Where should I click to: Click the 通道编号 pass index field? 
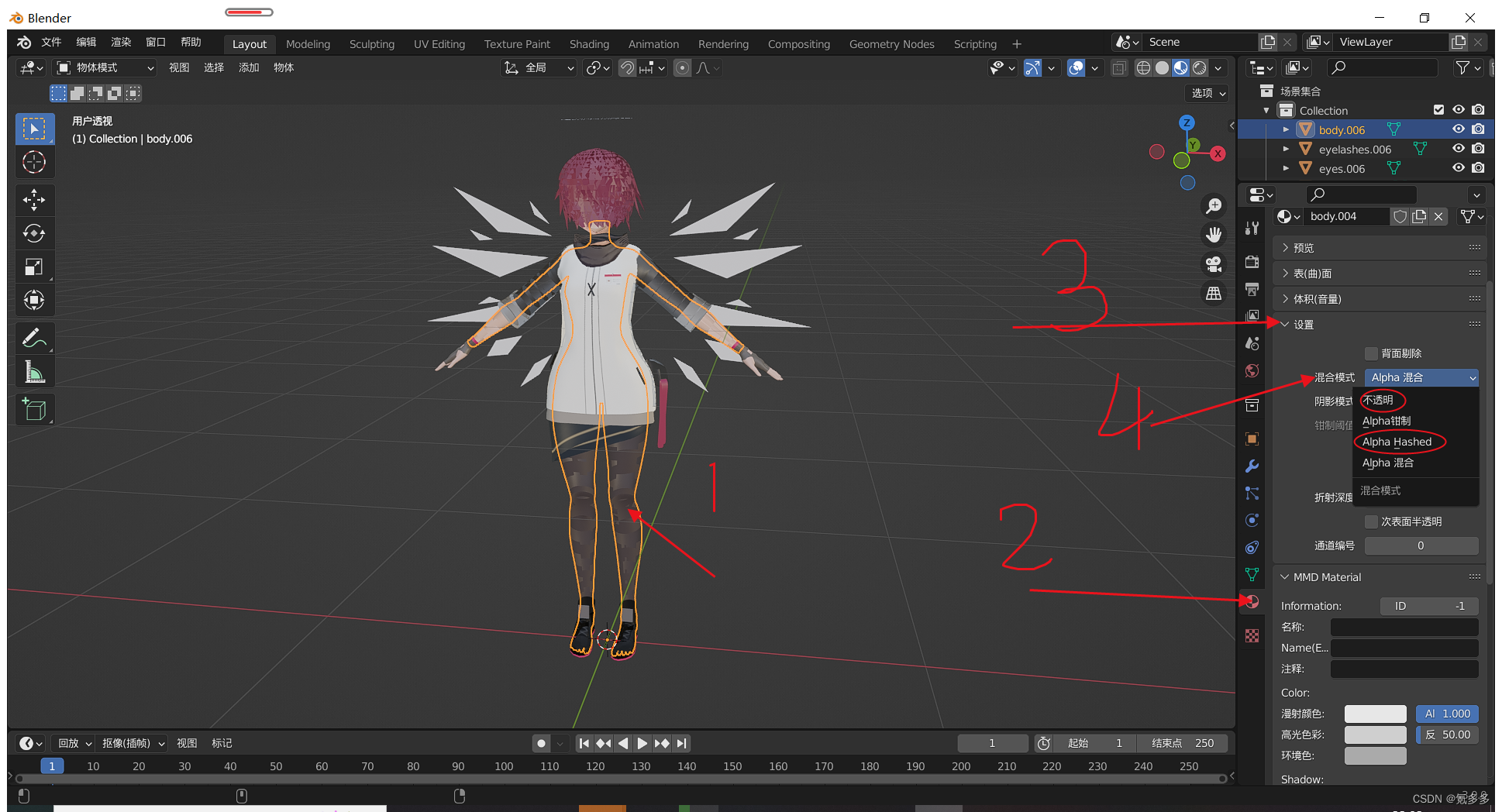[1421, 545]
